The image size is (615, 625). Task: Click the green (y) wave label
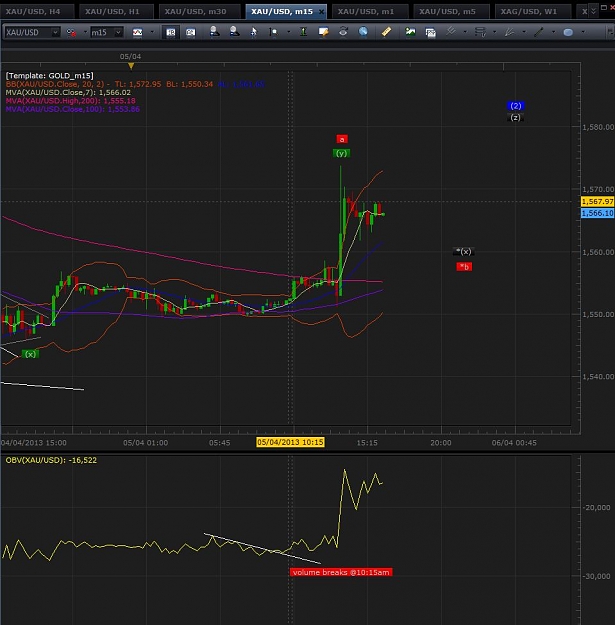click(x=341, y=153)
